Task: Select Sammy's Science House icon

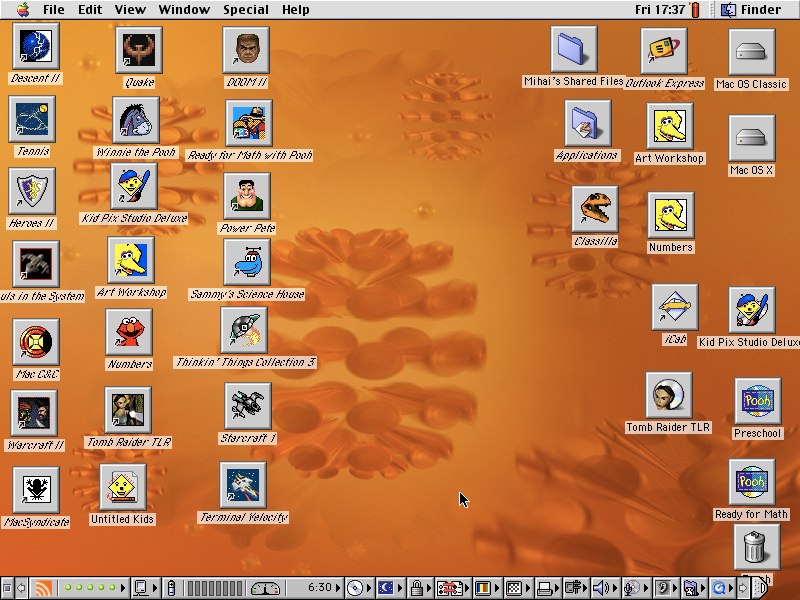Action: [x=247, y=262]
